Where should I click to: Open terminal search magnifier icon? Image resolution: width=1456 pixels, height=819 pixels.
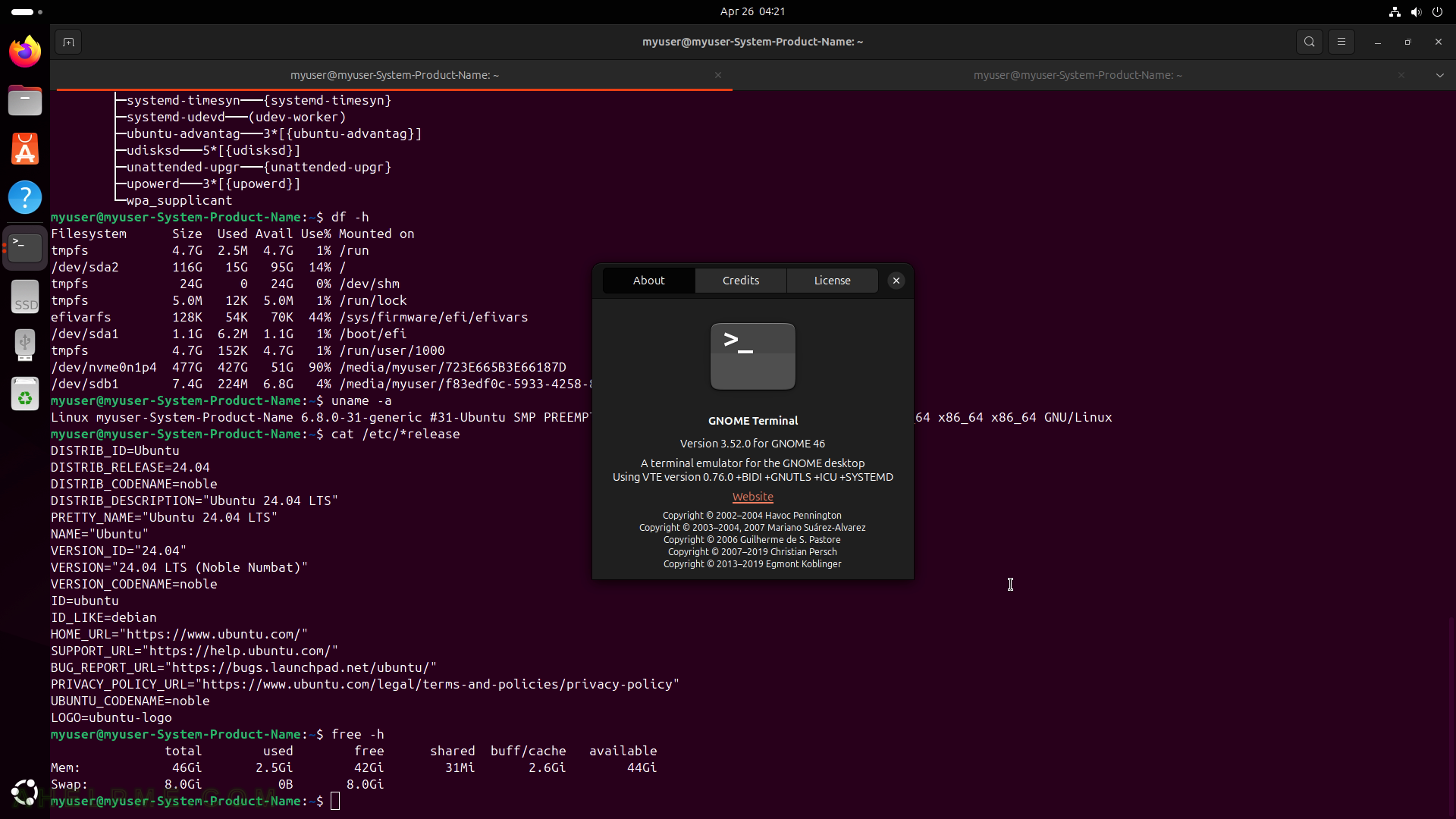tap(1310, 42)
